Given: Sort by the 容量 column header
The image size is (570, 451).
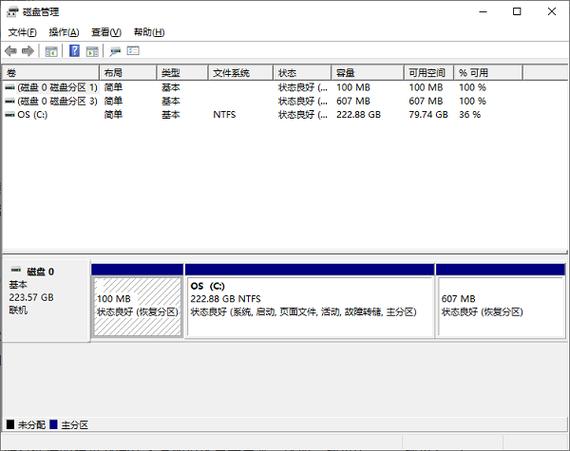Looking at the screenshot, I should [368, 73].
